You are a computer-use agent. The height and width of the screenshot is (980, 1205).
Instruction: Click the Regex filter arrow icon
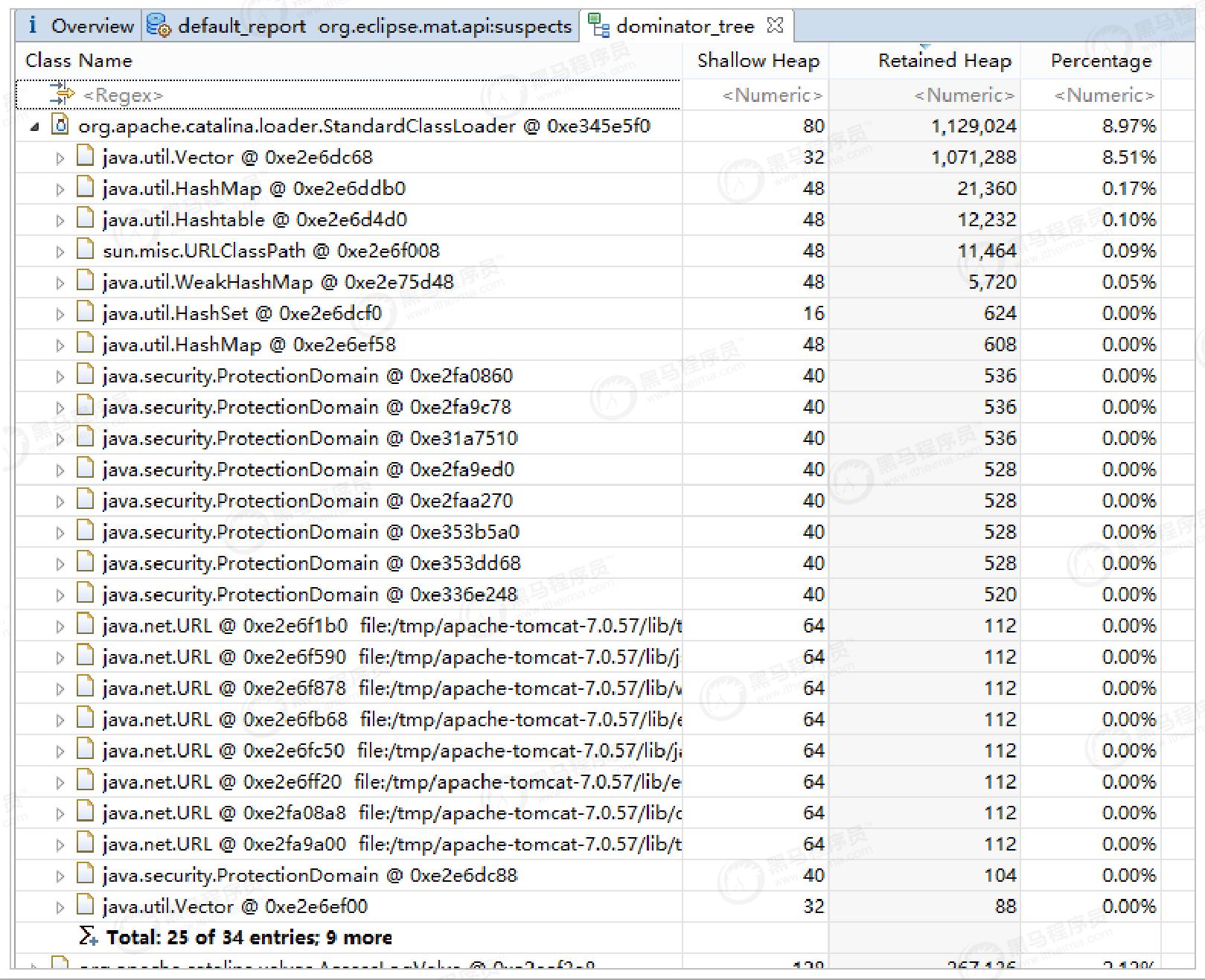click(x=62, y=95)
